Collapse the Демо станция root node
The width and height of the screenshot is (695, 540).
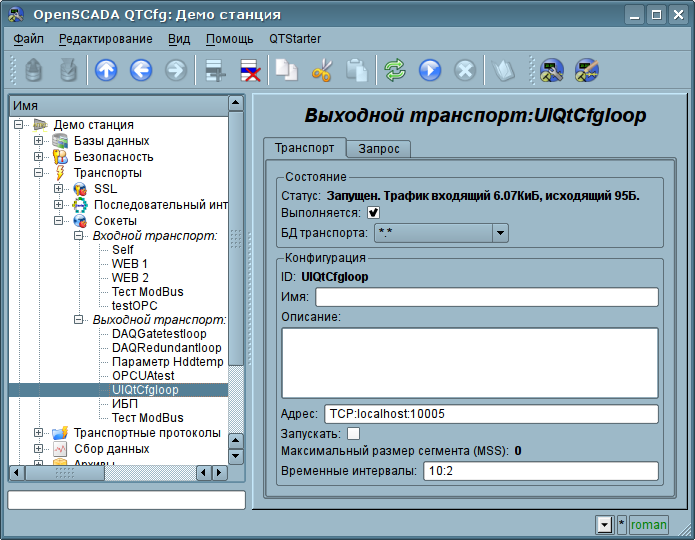(x=18, y=125)
